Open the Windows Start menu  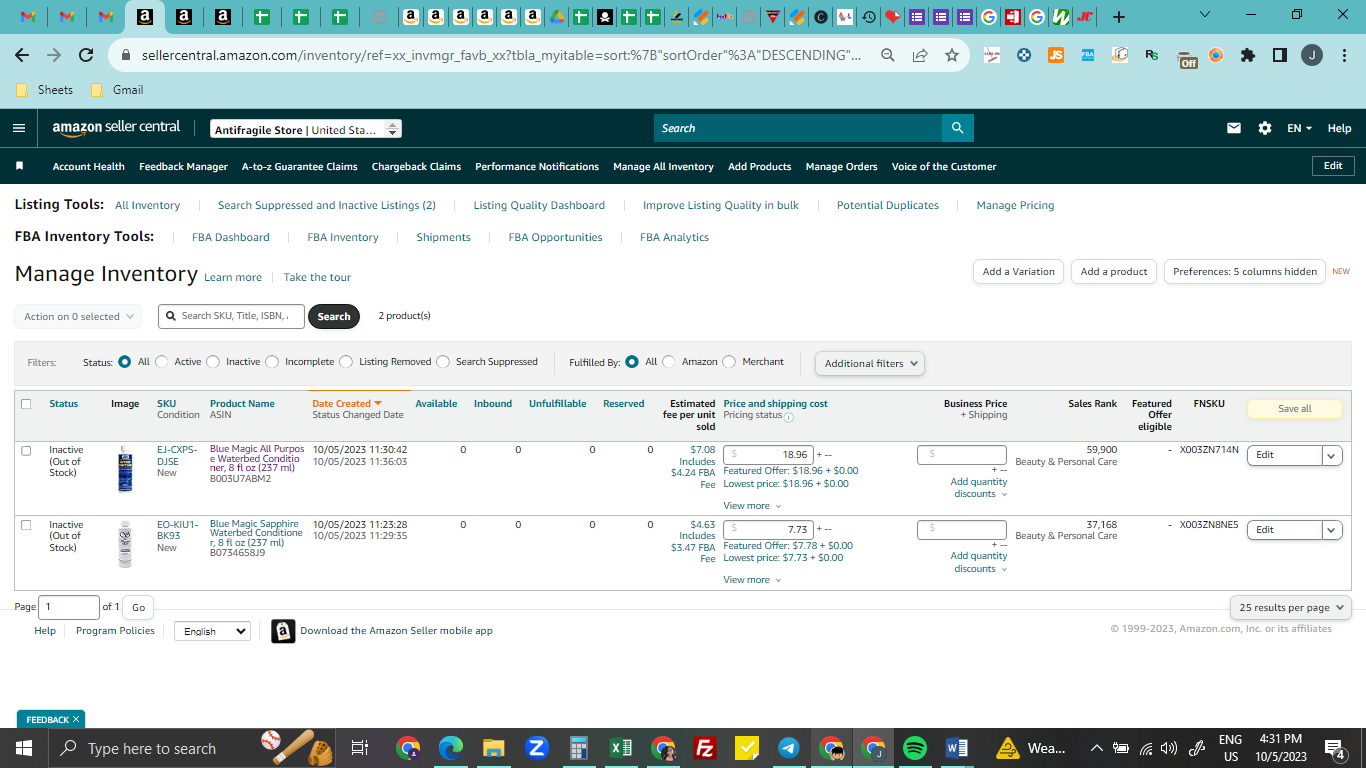coord(24,748)
